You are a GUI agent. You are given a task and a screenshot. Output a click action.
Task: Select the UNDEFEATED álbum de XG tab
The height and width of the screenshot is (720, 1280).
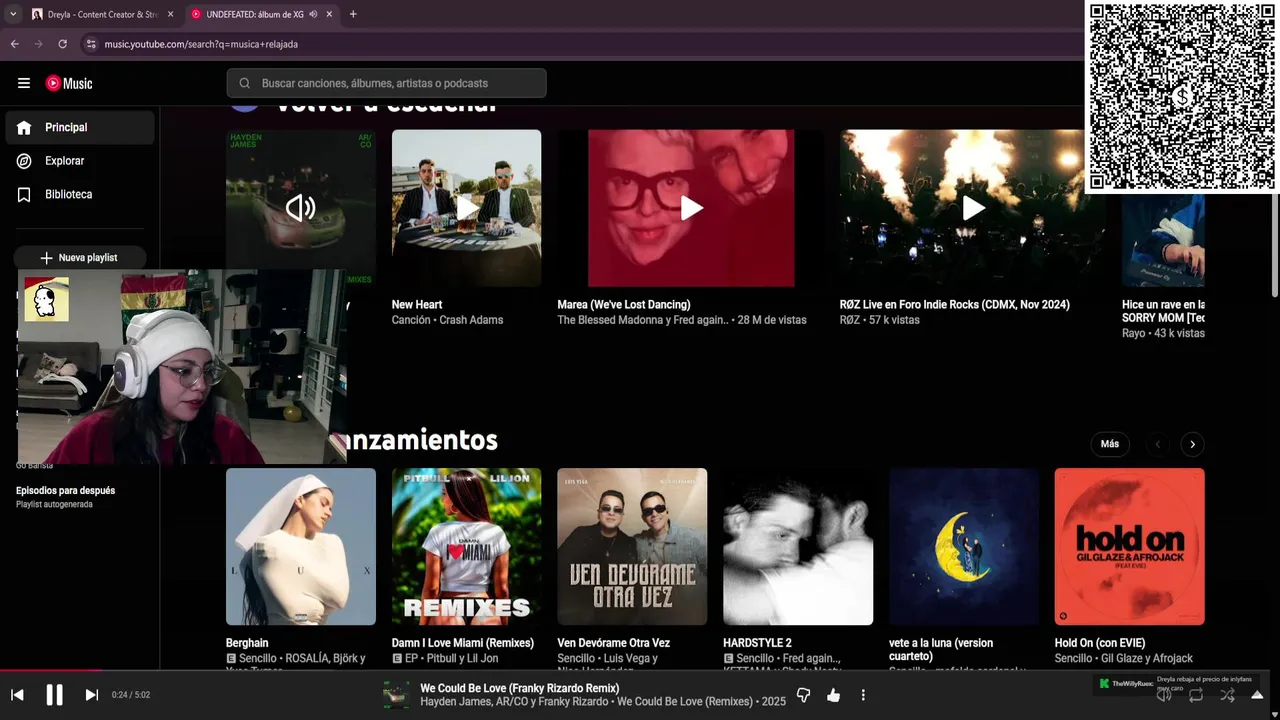tap(254, 14)
